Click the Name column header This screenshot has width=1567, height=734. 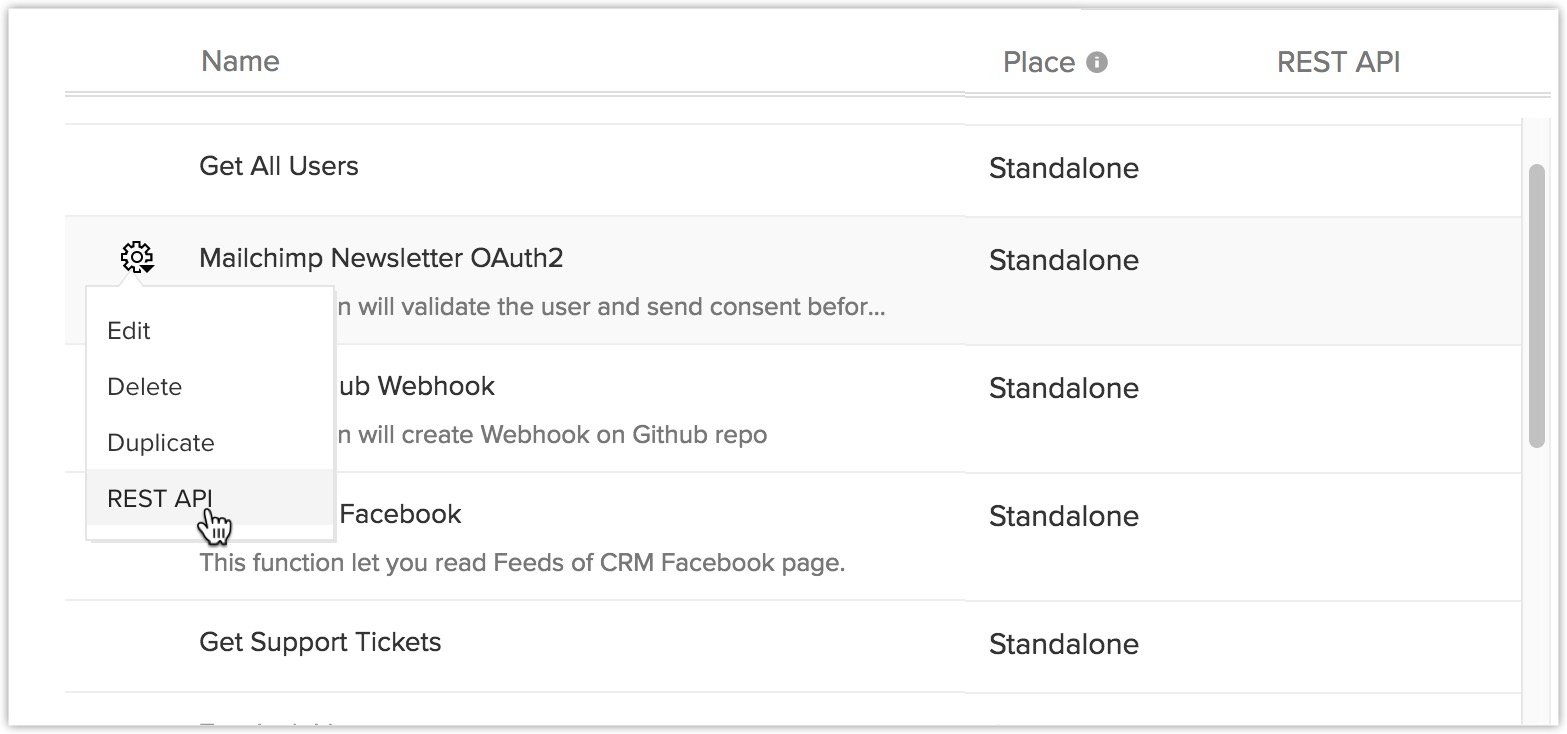coord(240,62)
